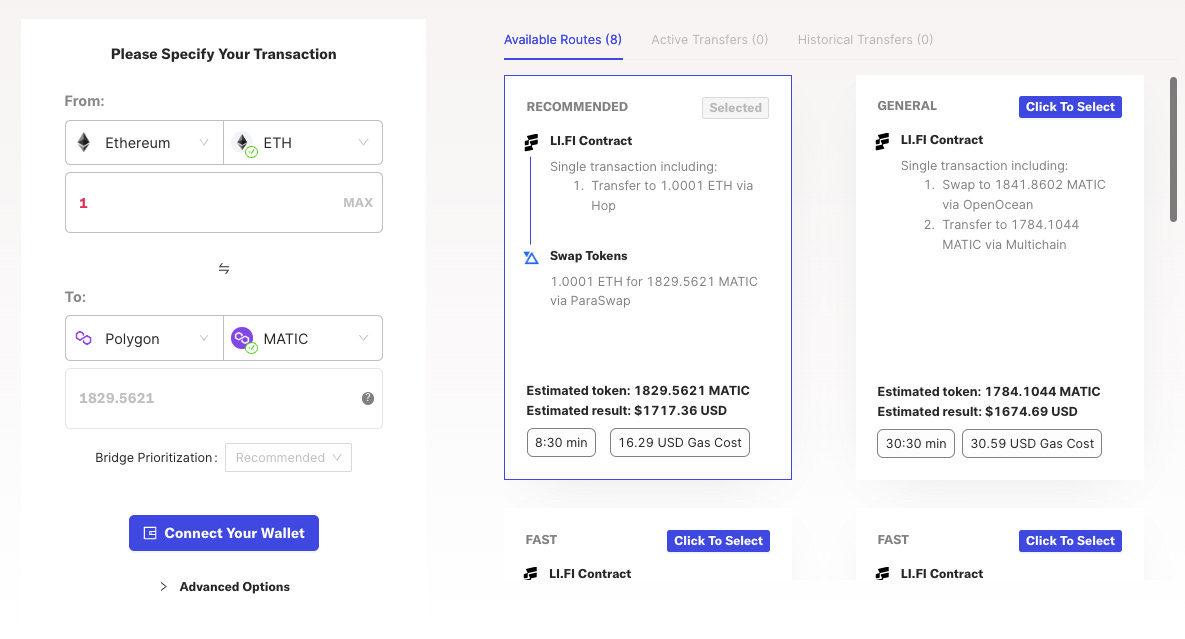Click GENERAL route label
Screen dimensions: 1185x639
click(x=907, y=106)
